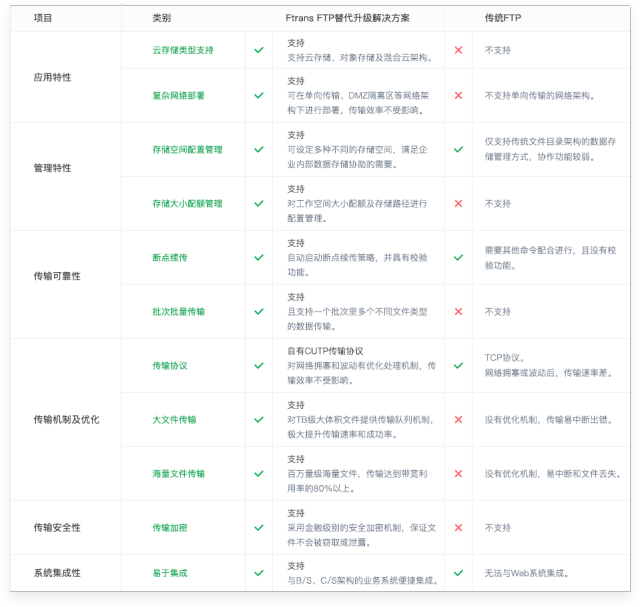Click red X in 海量文件传输 row

(458, 474)
